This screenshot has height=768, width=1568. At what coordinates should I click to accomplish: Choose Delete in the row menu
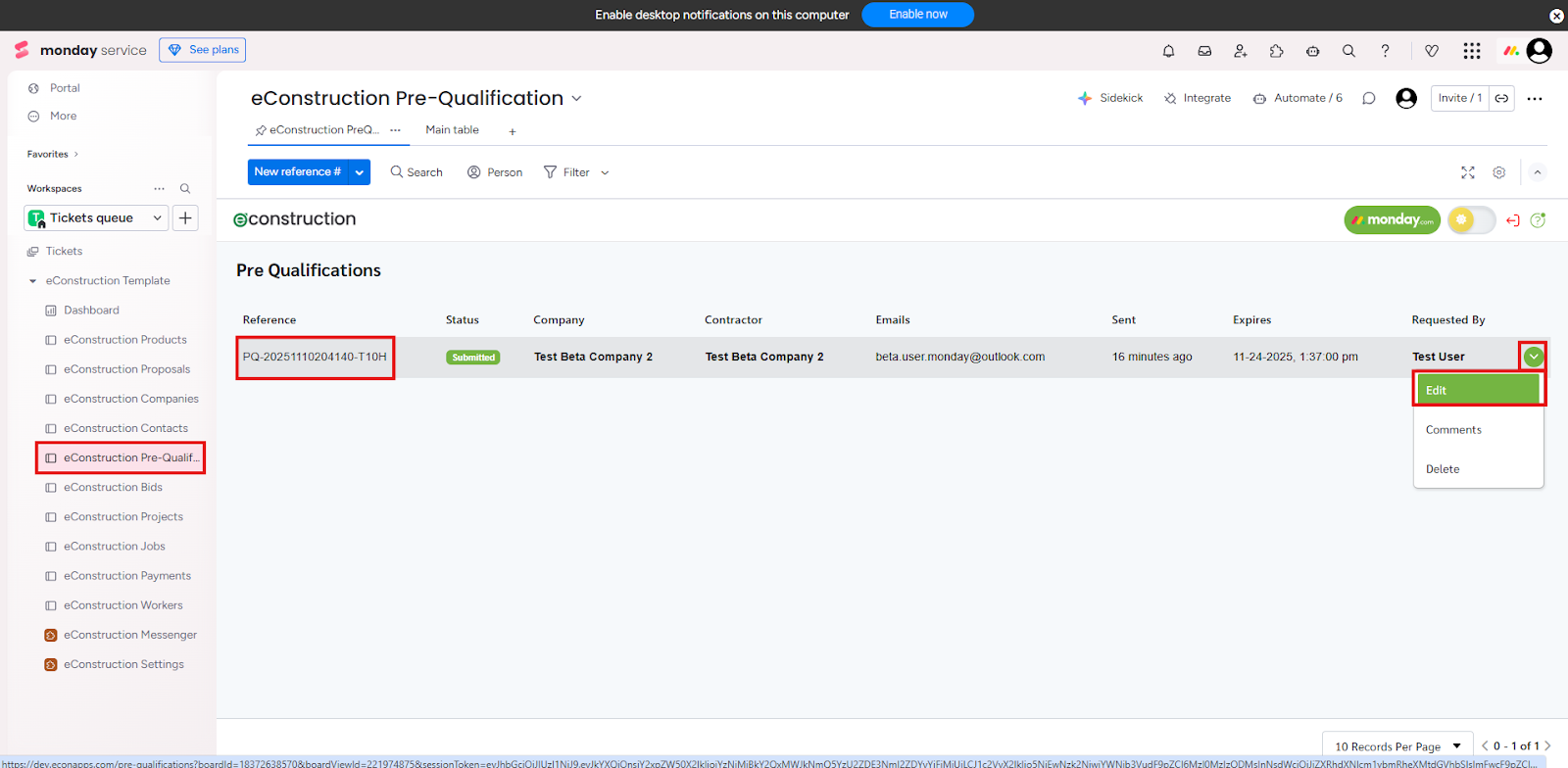coord(1443,469)
